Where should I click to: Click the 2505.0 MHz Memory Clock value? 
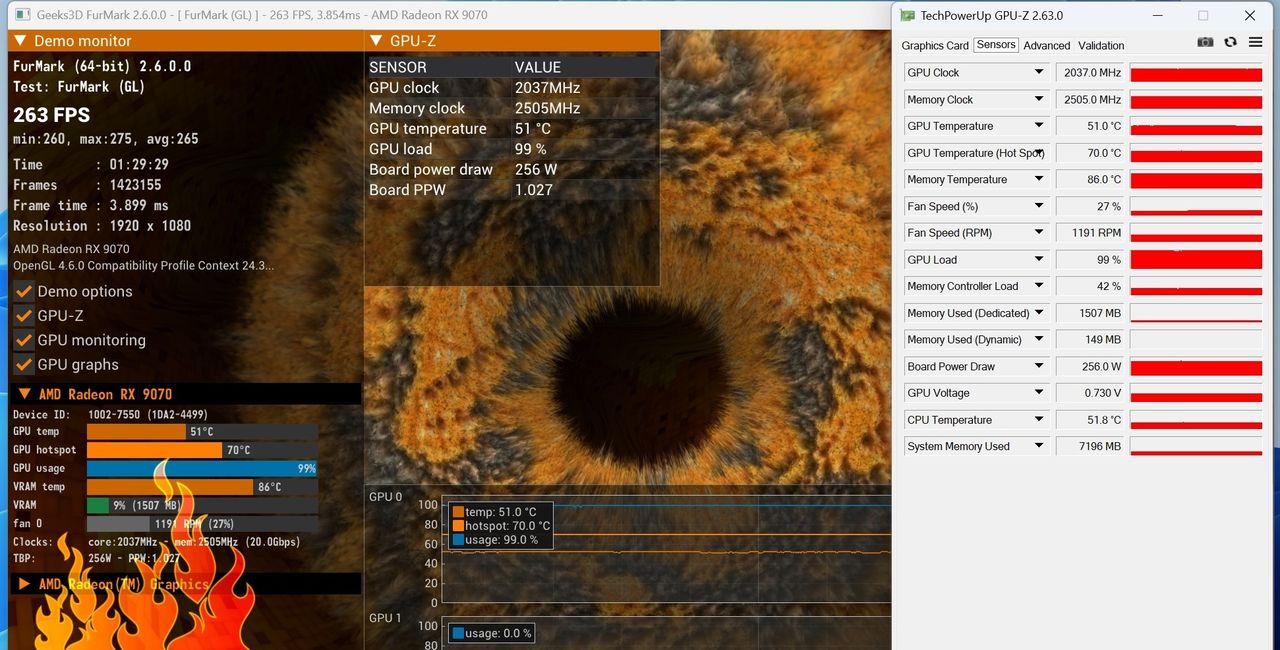tap(1090, 100)
